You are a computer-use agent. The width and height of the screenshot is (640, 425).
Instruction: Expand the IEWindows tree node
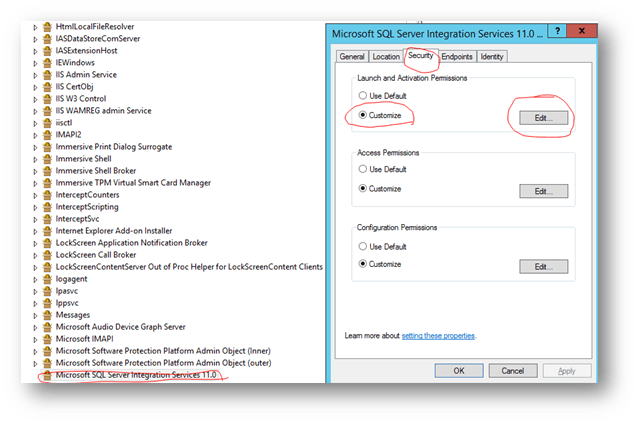[x=36, y=62]
